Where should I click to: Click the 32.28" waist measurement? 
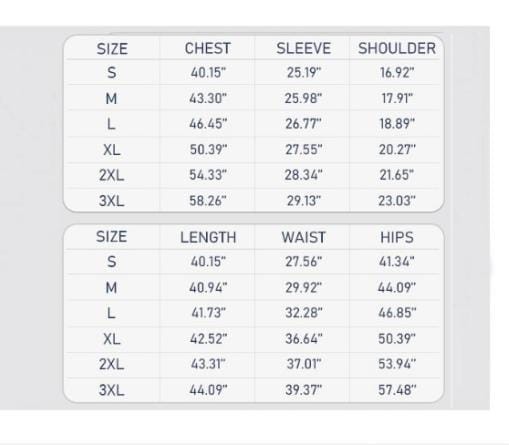coord(304,313)
